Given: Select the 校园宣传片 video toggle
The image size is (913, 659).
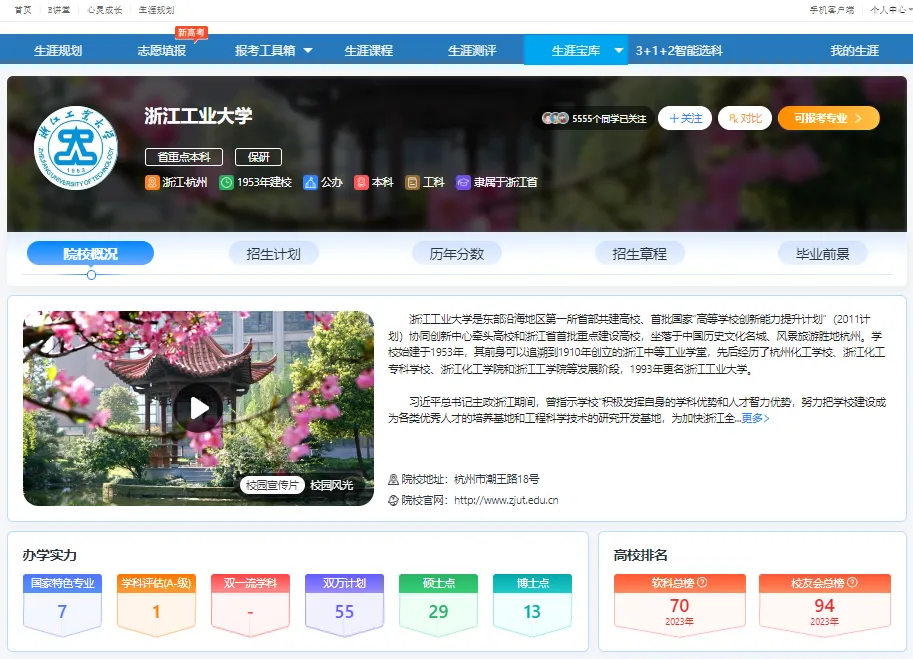Looking at the screenshot, I should (272, 485).
